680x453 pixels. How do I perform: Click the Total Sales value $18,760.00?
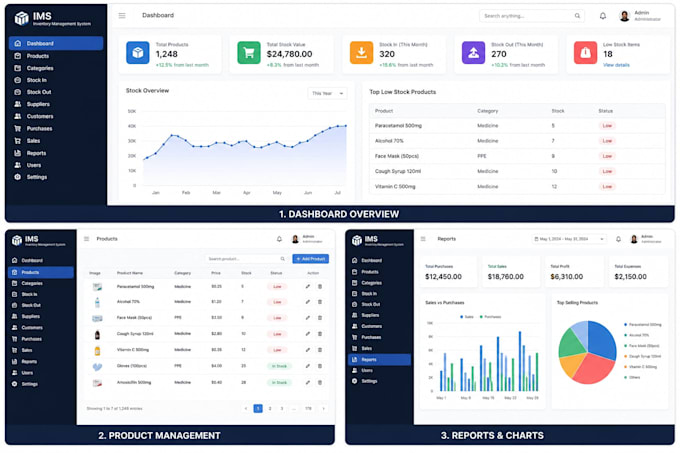(x=506, y=277)
